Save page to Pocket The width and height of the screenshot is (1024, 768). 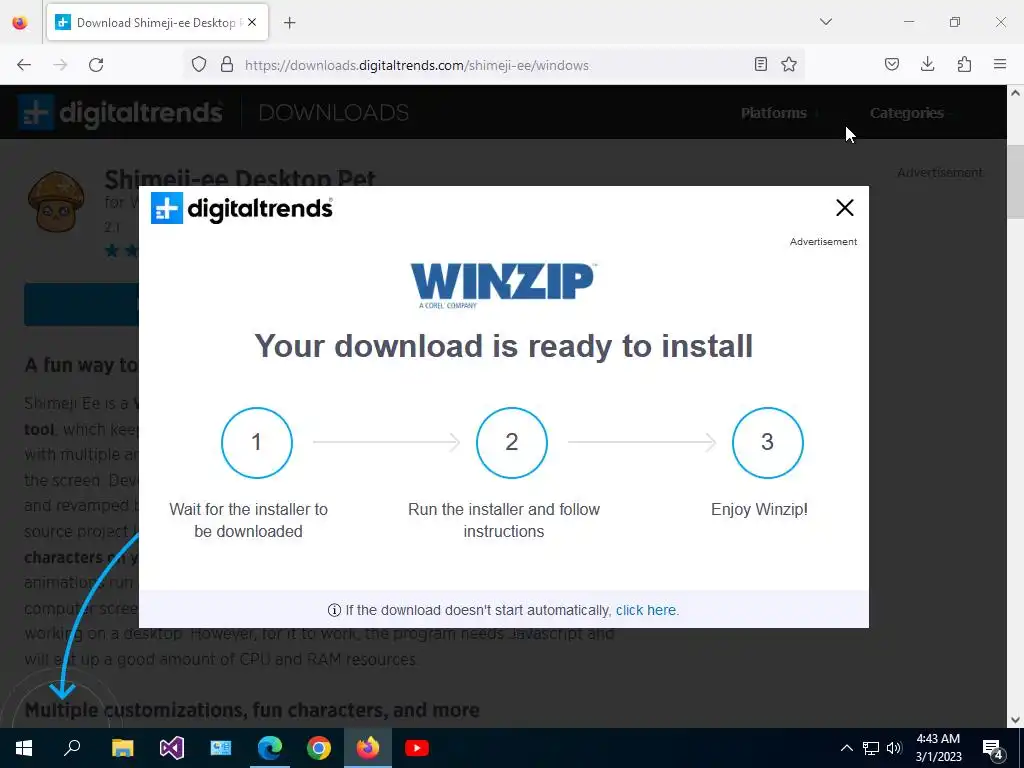point(891,64)
